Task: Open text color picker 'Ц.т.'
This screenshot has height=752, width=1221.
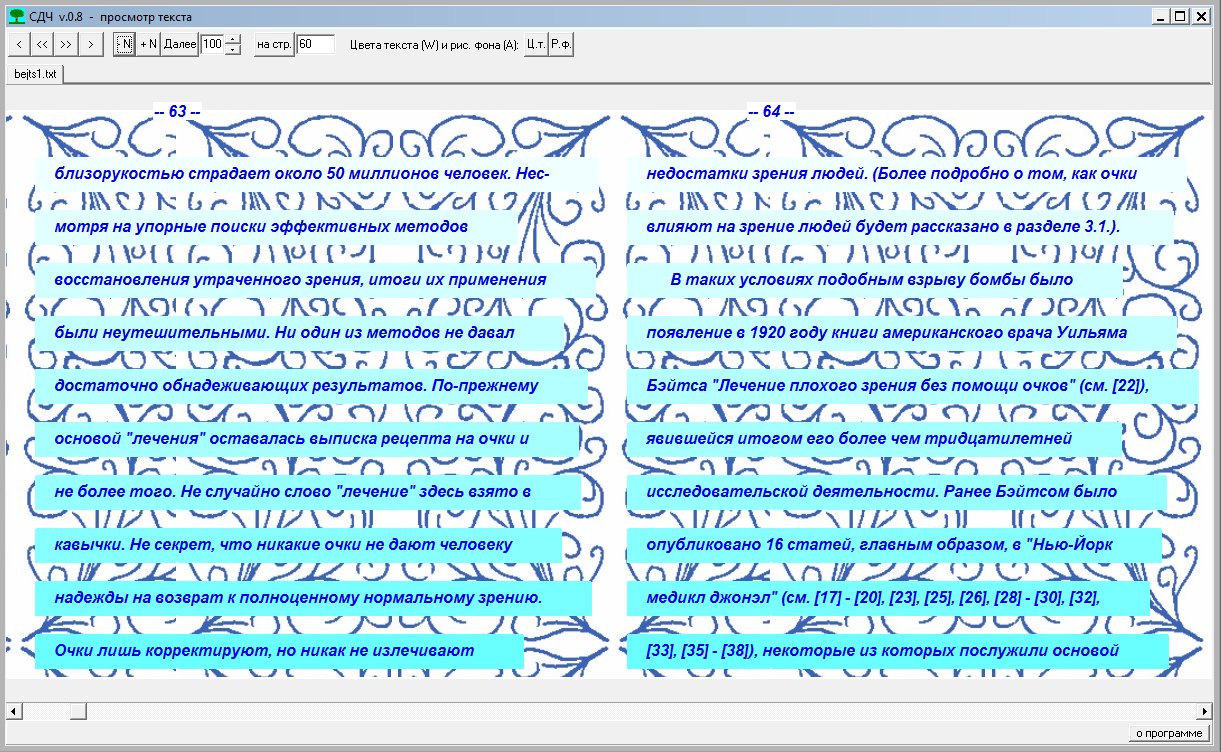Action: click(536, 44)
